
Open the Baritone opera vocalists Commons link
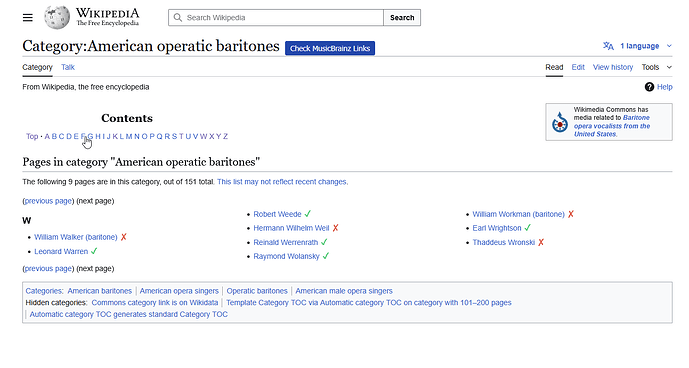click(612, 126)
